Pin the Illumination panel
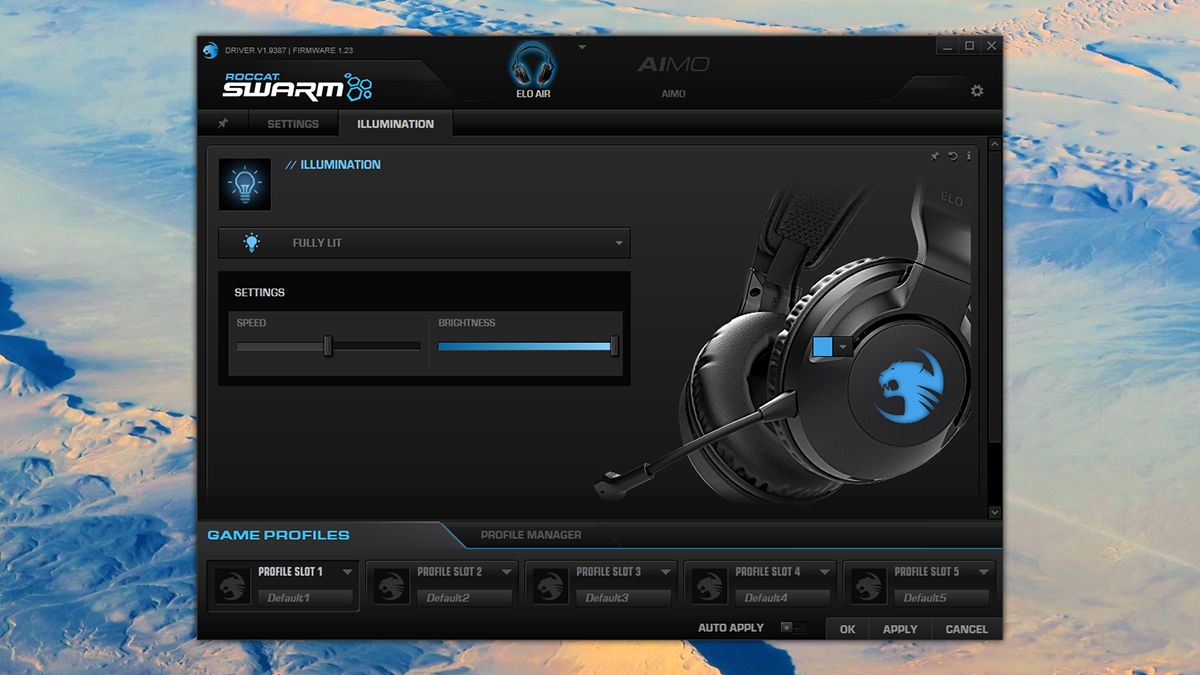1200x675 pixels. [x=935, y=157]
